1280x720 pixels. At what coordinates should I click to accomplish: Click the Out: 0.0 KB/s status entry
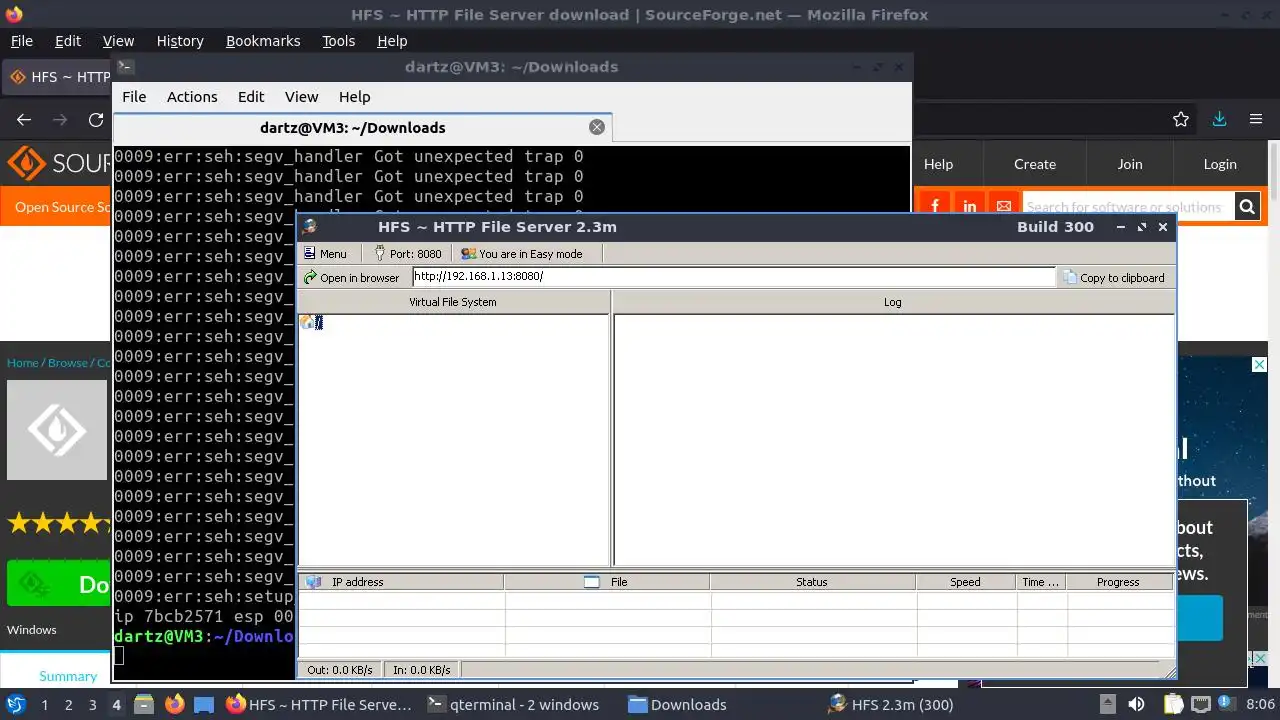[340, 670]
